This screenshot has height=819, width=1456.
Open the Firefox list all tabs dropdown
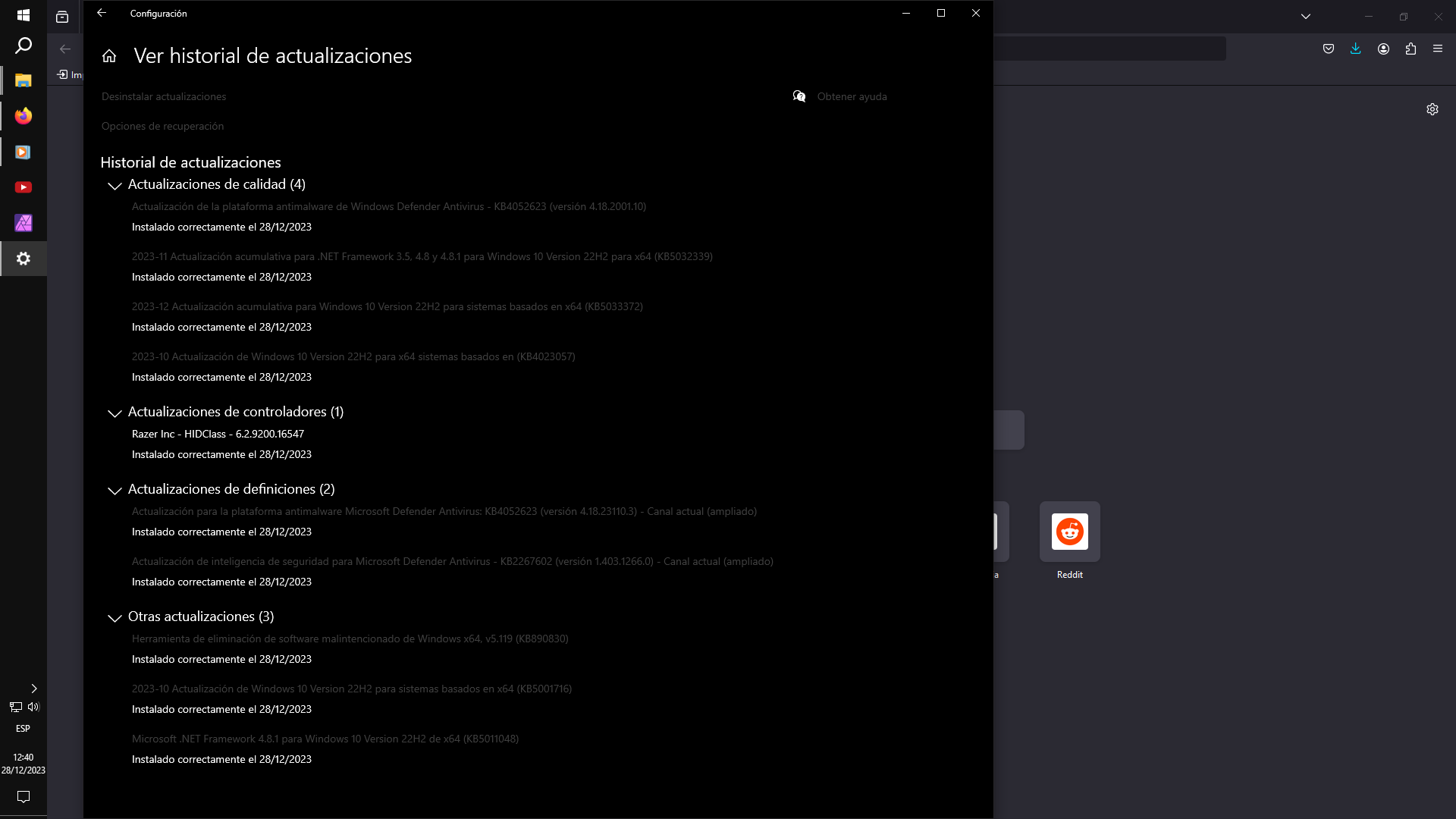tap(1306, 16)
